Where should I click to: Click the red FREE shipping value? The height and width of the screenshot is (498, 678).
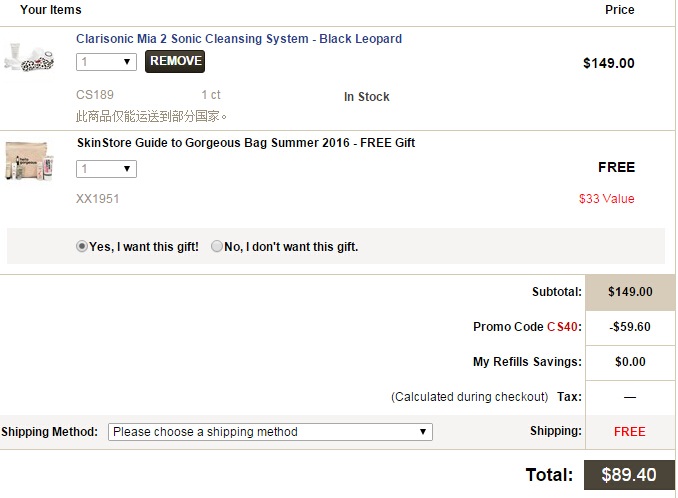(630, 432)
